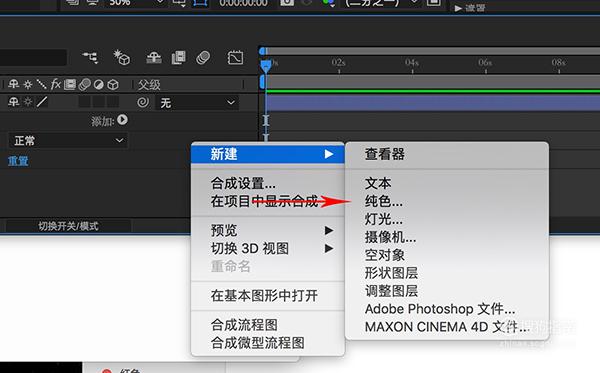Click the snapshot camera icon in viewer bar
600x373 pixels.
287,3
